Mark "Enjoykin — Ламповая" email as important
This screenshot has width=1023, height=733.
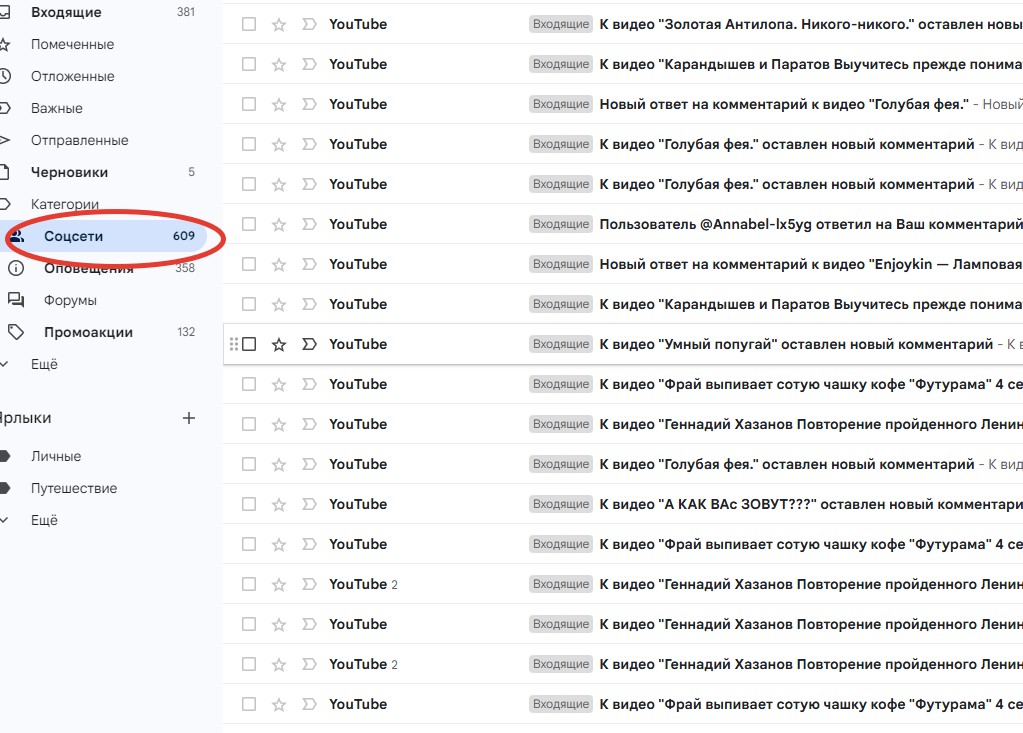pyautogui.click(x=309, y=264)
